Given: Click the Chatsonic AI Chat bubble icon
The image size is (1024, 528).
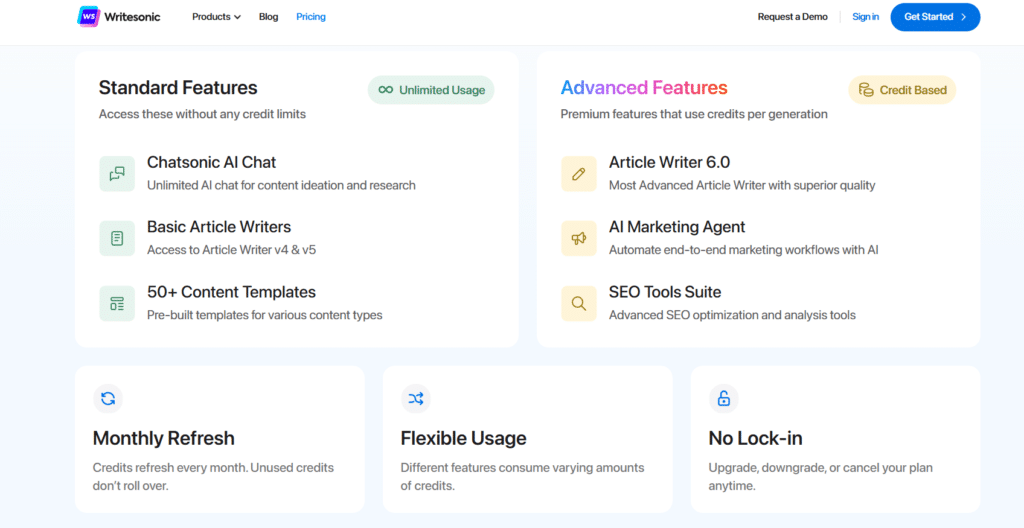Looking at the screenshot, I should (x=117, y=174).
